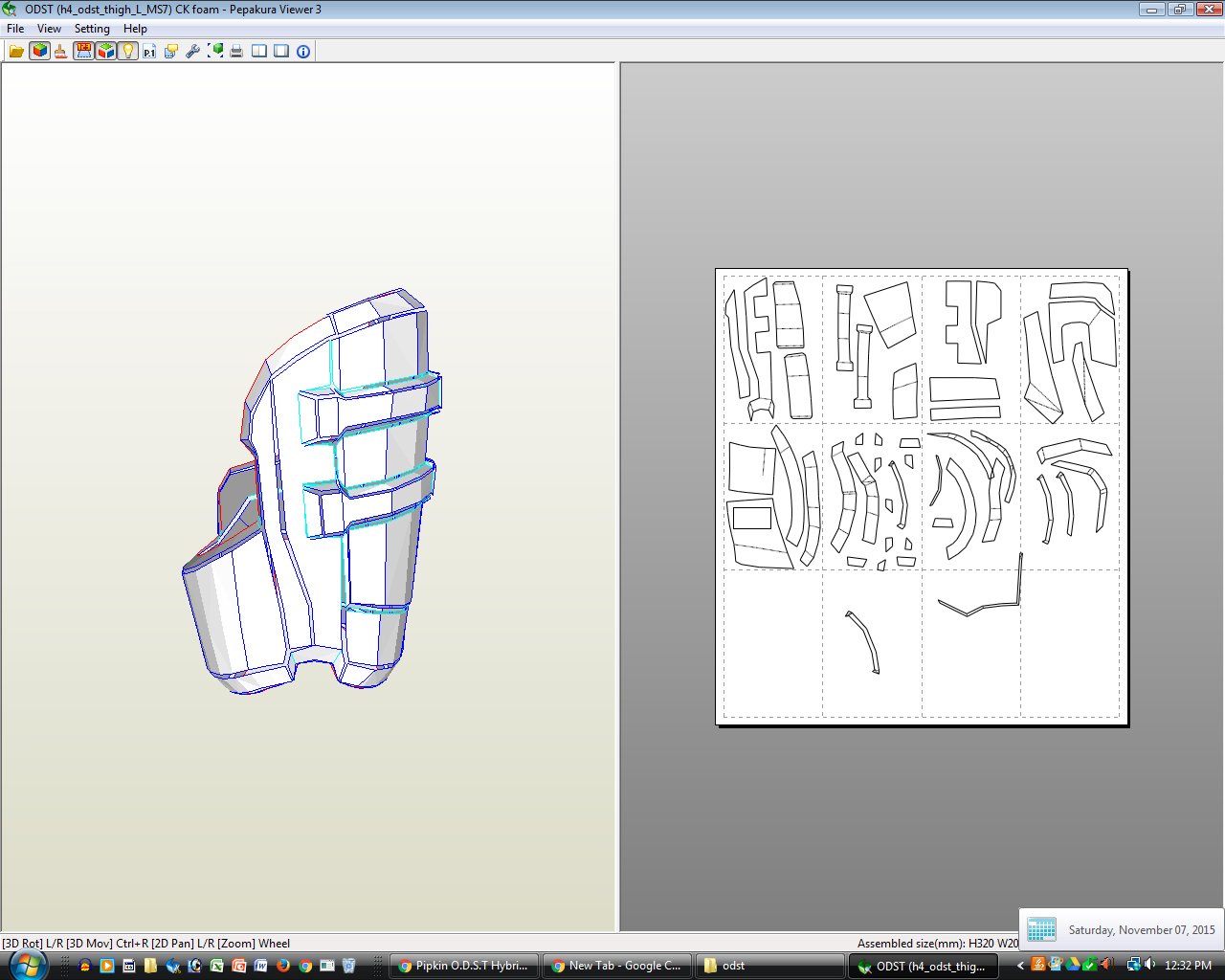The width and height of the screenshot is (1225, 980).
Task: Open the yellow folder quick launch icon
Action: click(x=150, y=966)
